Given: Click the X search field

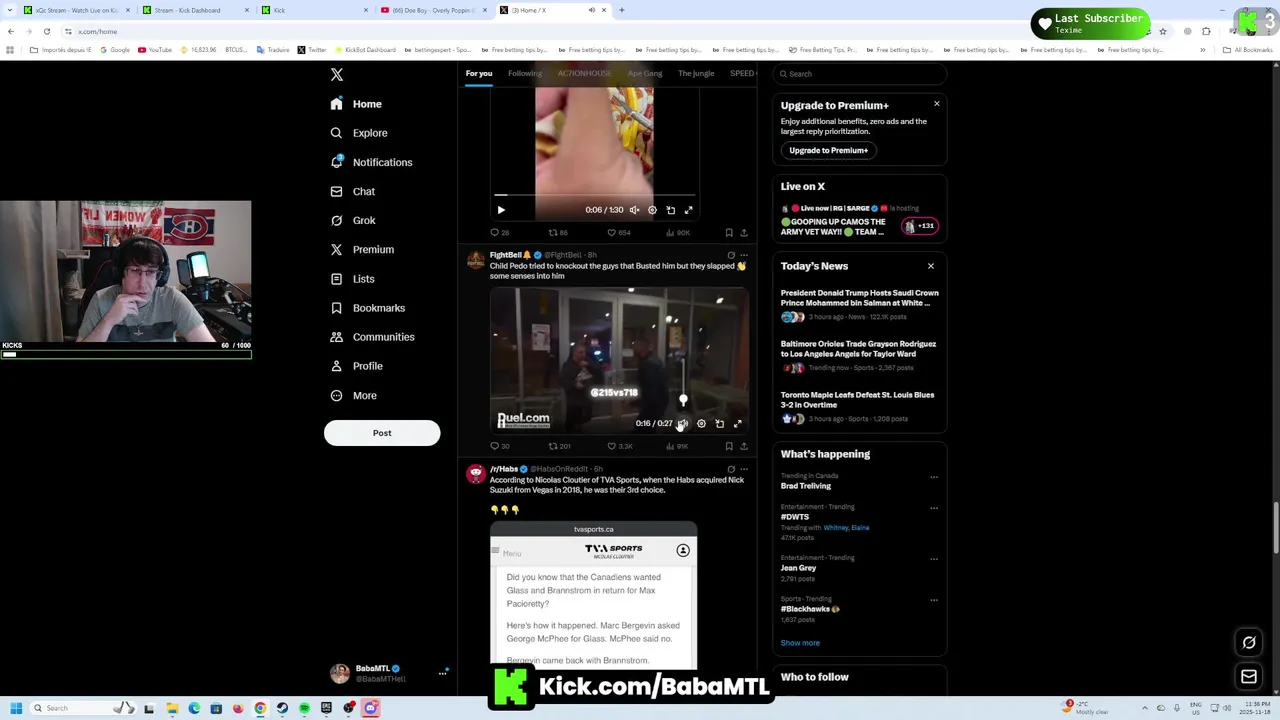Looking at the screenshot, I should coord(860,74).
